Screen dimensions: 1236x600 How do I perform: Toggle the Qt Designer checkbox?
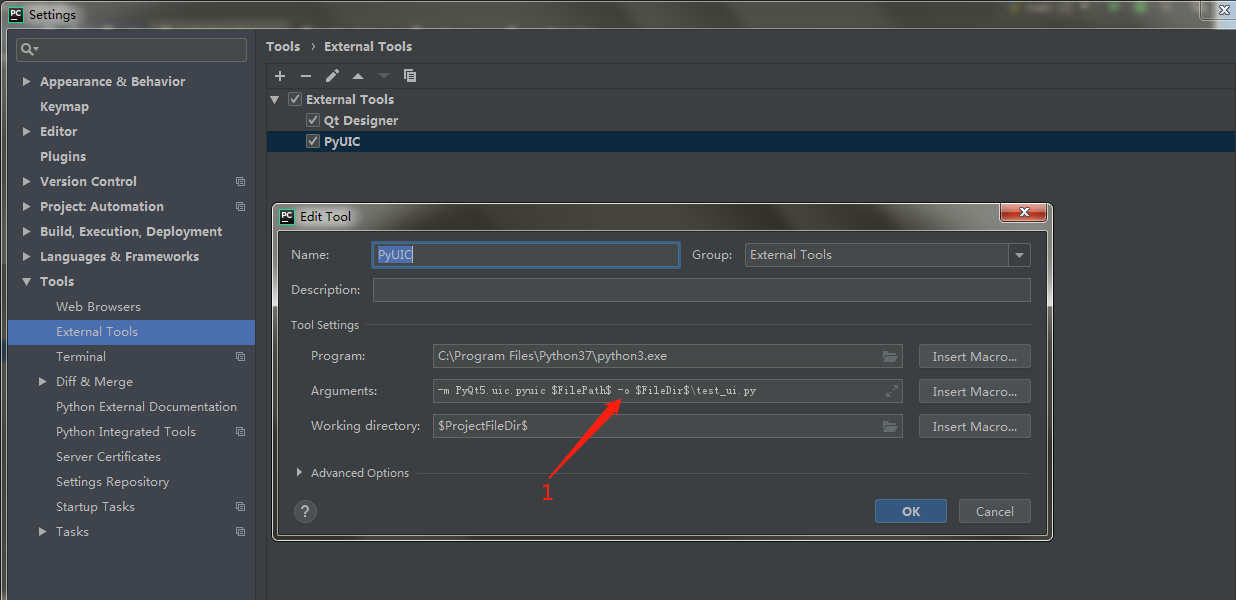point(313,120)
